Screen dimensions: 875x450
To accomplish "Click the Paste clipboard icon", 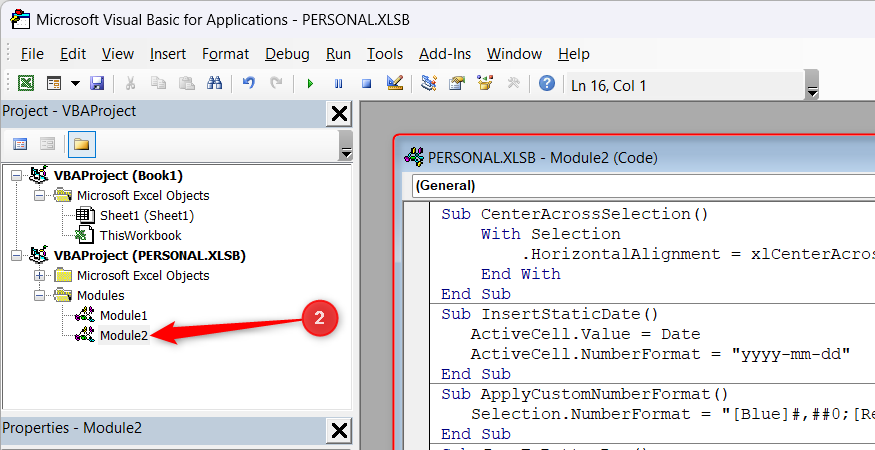I will tap(186, 84).
